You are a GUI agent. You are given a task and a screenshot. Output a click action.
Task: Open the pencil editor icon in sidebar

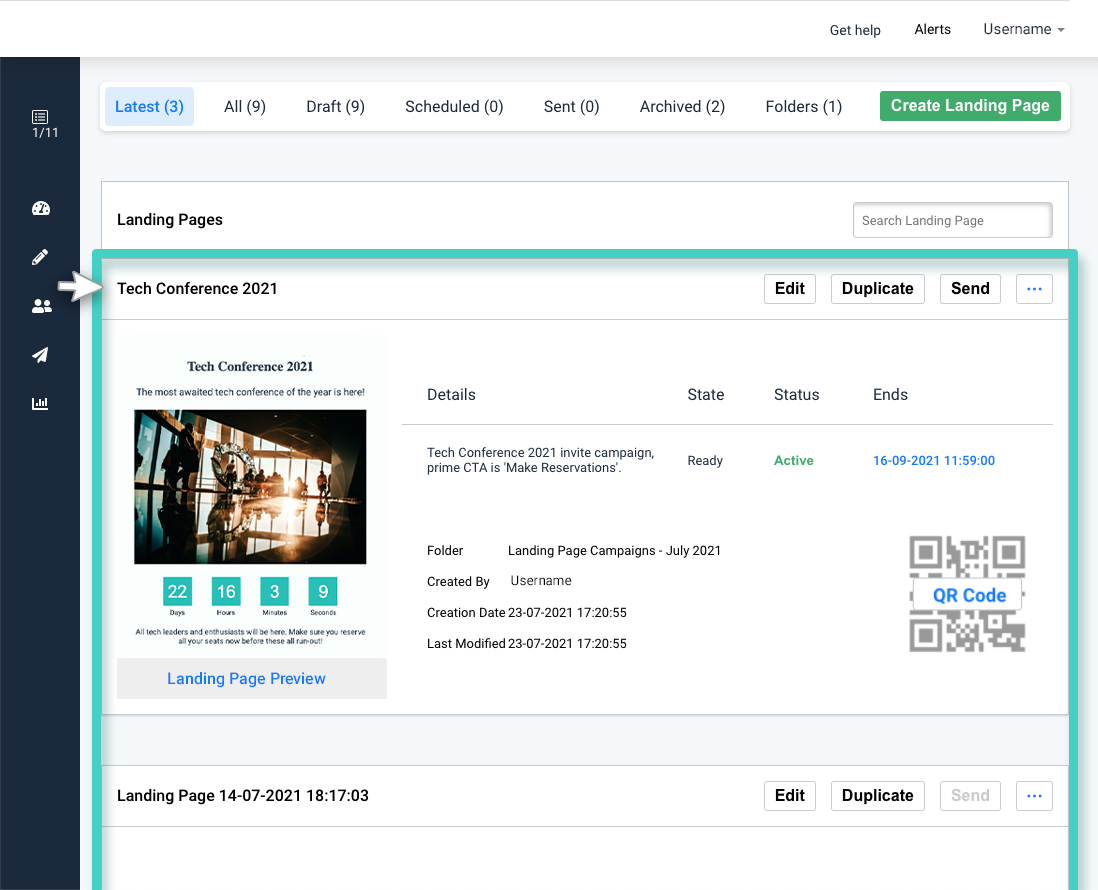(x=40, y=257)
